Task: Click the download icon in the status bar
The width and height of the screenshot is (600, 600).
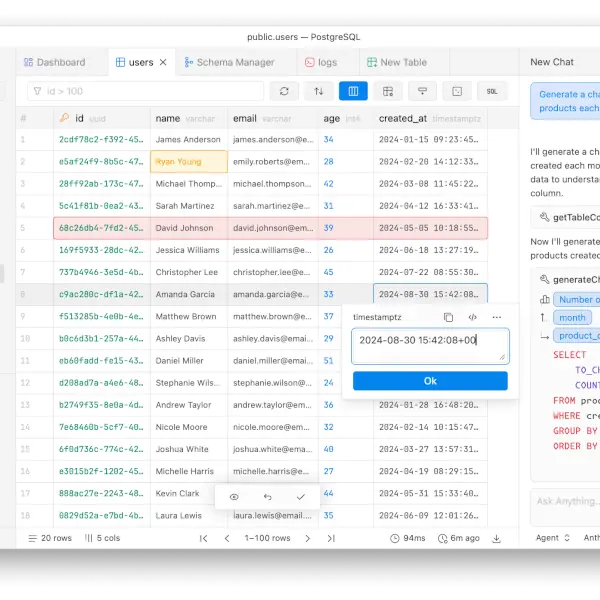Action: (x=499, y=538)
